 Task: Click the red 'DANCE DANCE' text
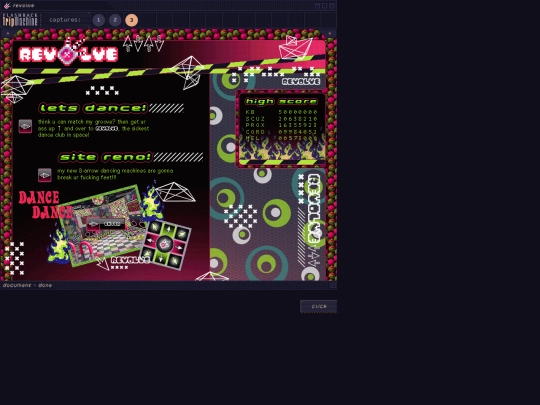[x=45, y=205]
